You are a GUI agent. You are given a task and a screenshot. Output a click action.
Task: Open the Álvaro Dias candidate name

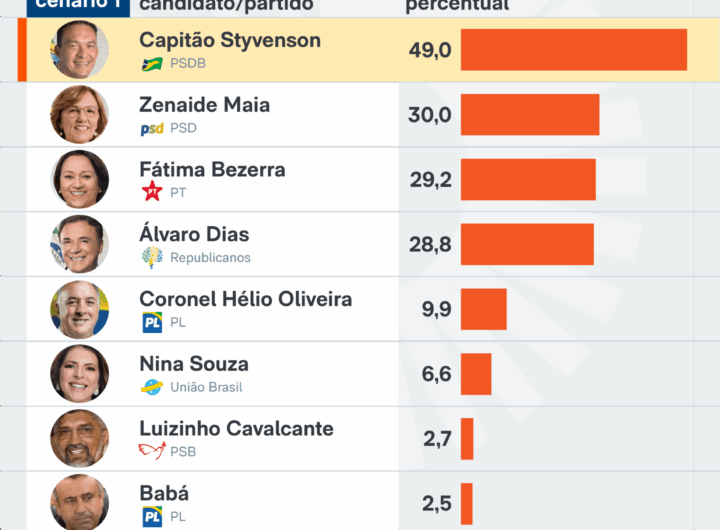(194, 235)
